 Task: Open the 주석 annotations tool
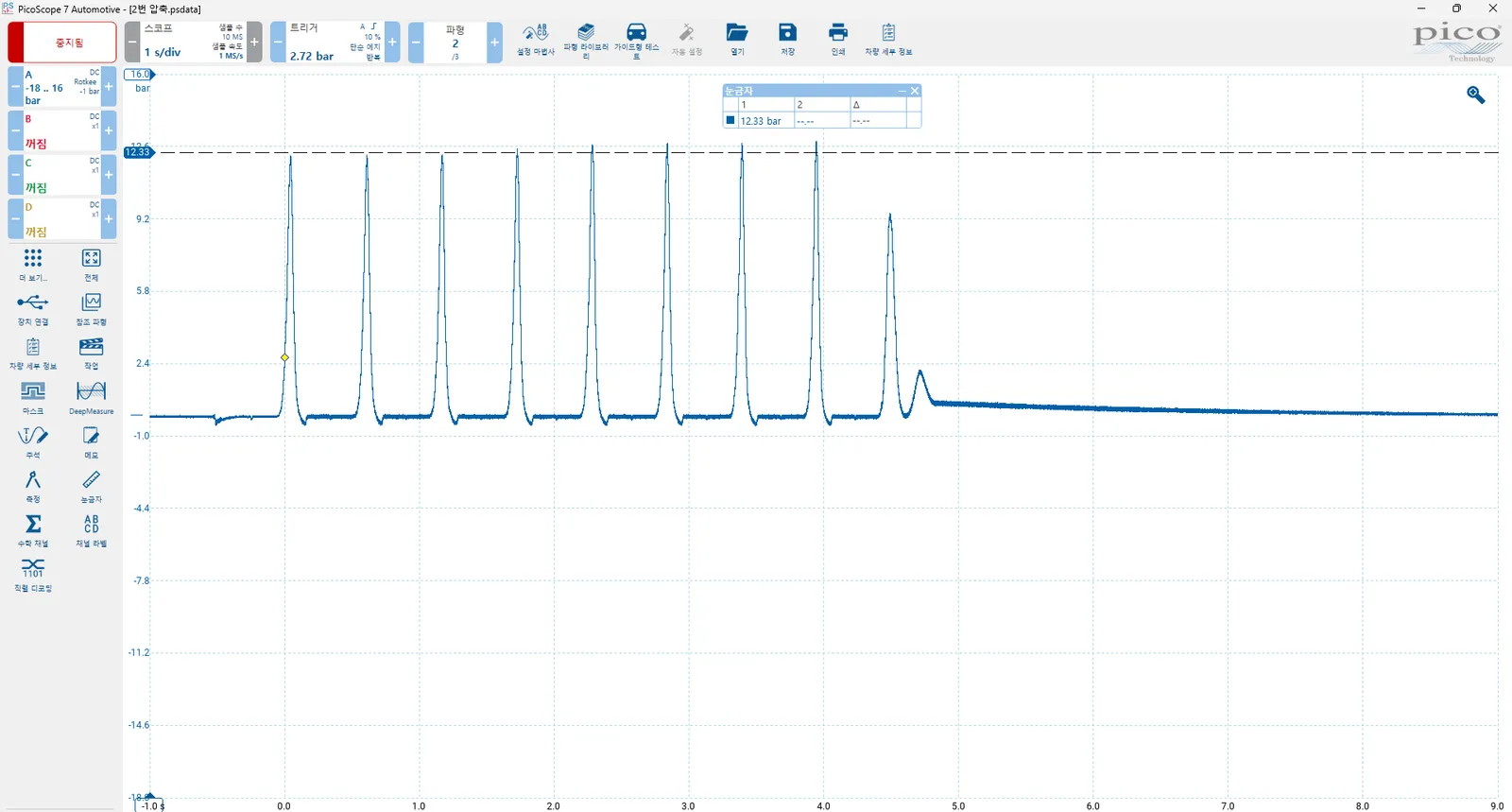tap(33, 442)
